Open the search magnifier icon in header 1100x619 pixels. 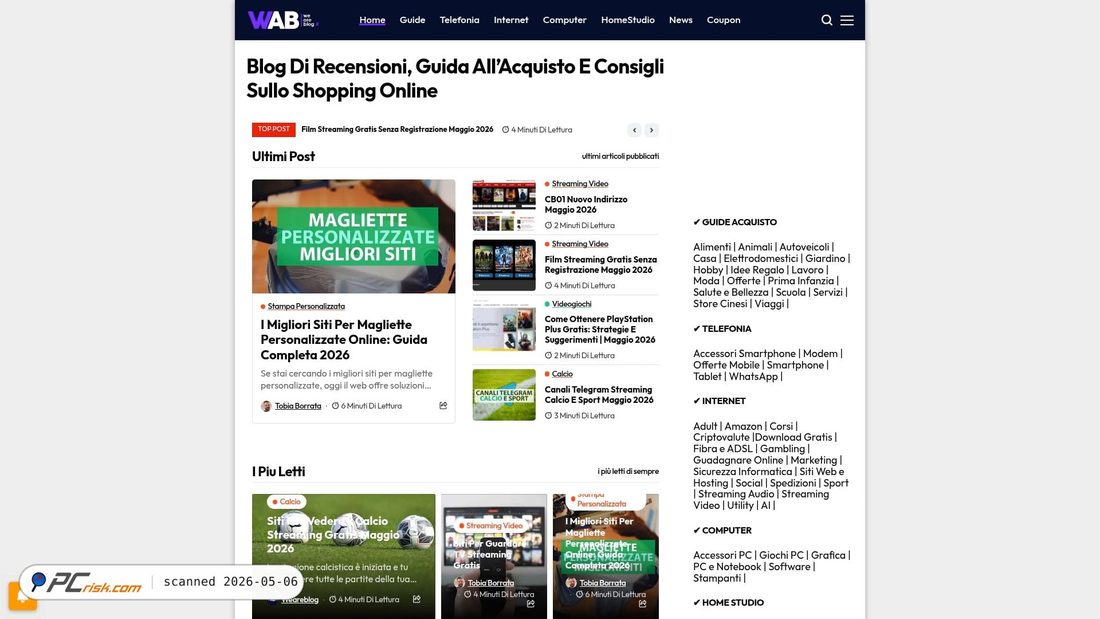[826, 20]
